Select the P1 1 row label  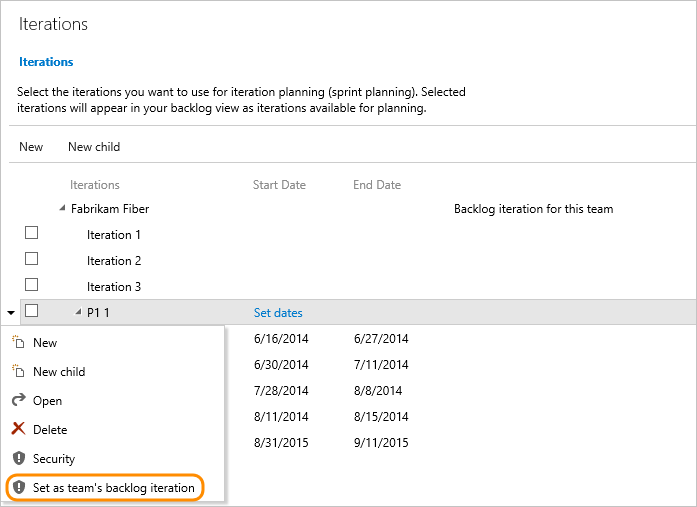point(98,313)
